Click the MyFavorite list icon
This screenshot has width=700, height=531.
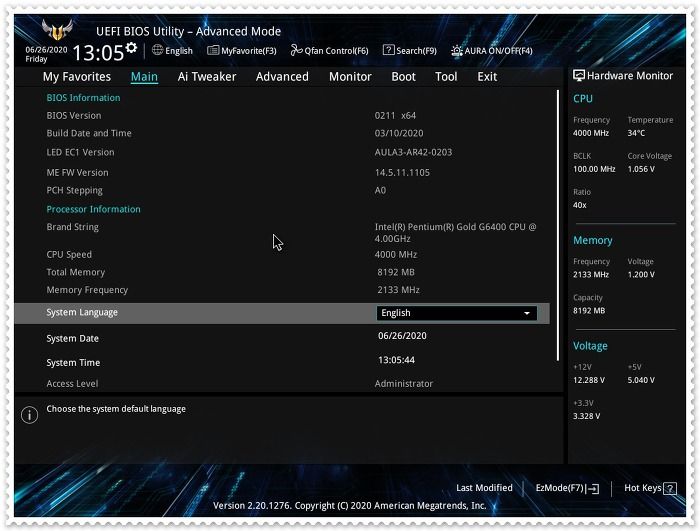[213, 50]
